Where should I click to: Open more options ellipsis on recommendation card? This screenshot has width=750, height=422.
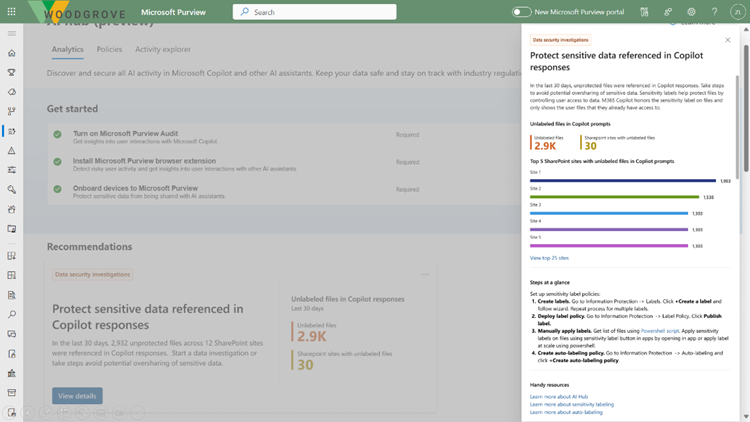(425, 274)
